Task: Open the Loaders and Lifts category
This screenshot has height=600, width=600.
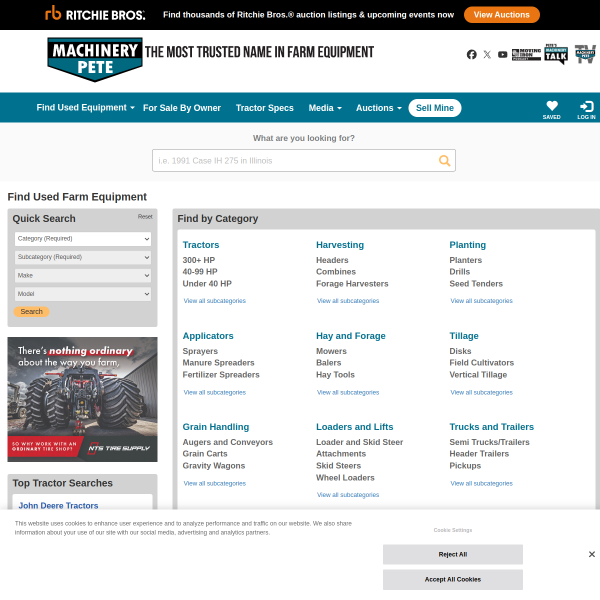Action: pos(354,427)
